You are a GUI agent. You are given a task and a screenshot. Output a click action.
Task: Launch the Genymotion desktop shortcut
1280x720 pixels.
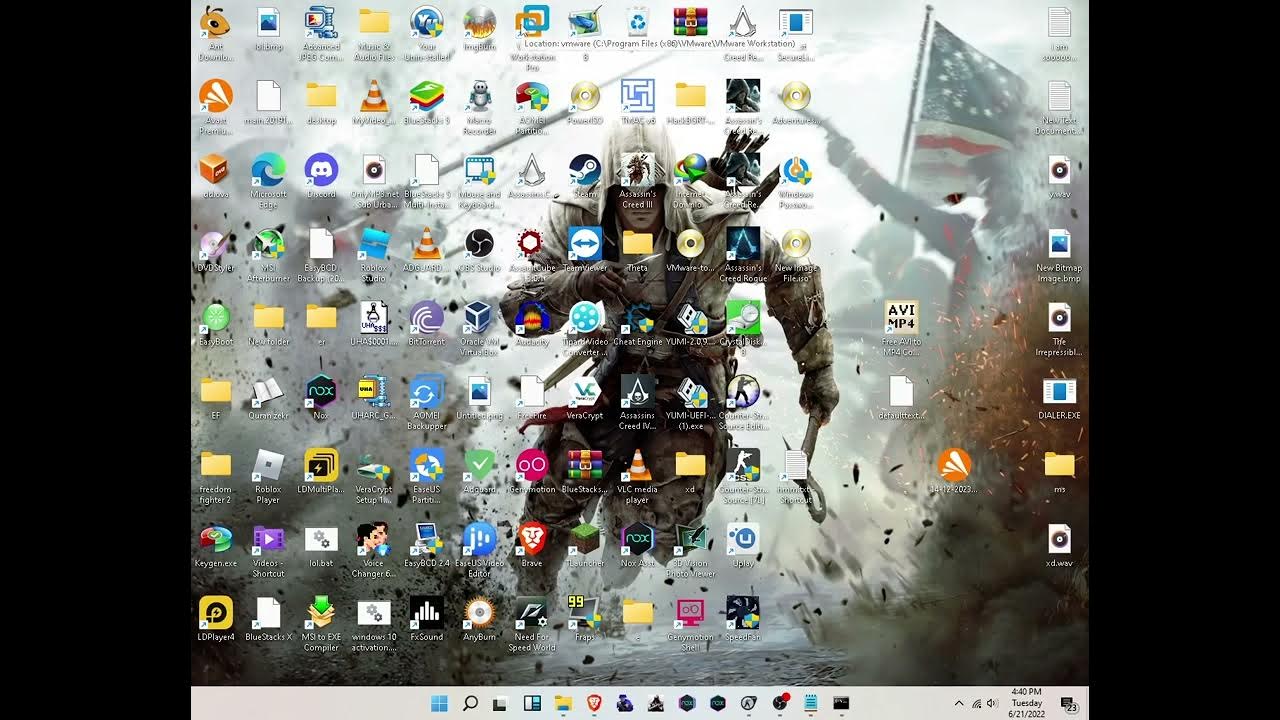pos(532,471)
